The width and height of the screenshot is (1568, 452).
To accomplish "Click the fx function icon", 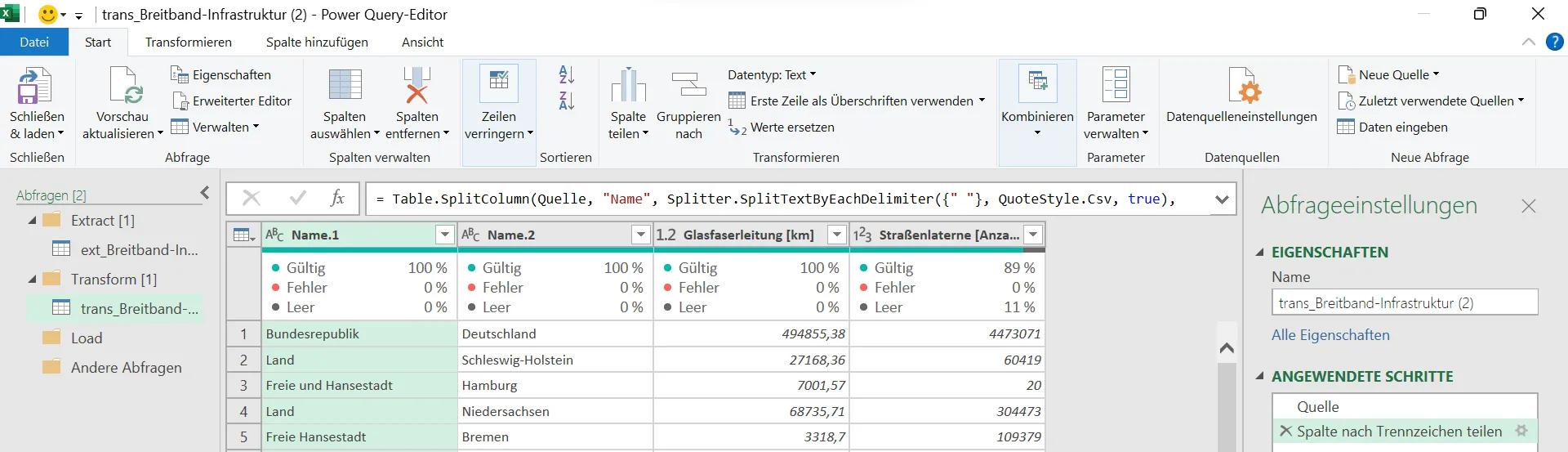I will point(337,198).
